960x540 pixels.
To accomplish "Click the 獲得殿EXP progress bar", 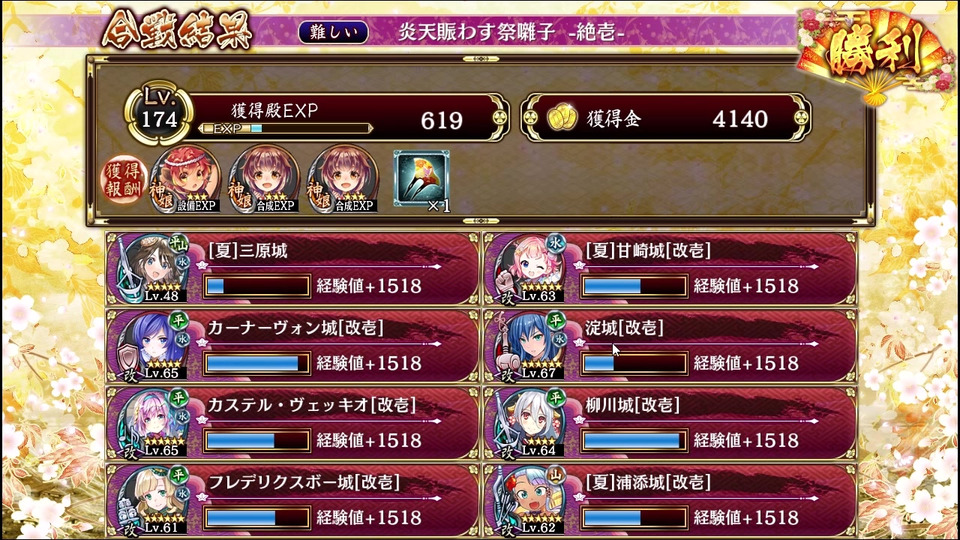I will click(285, 129).
